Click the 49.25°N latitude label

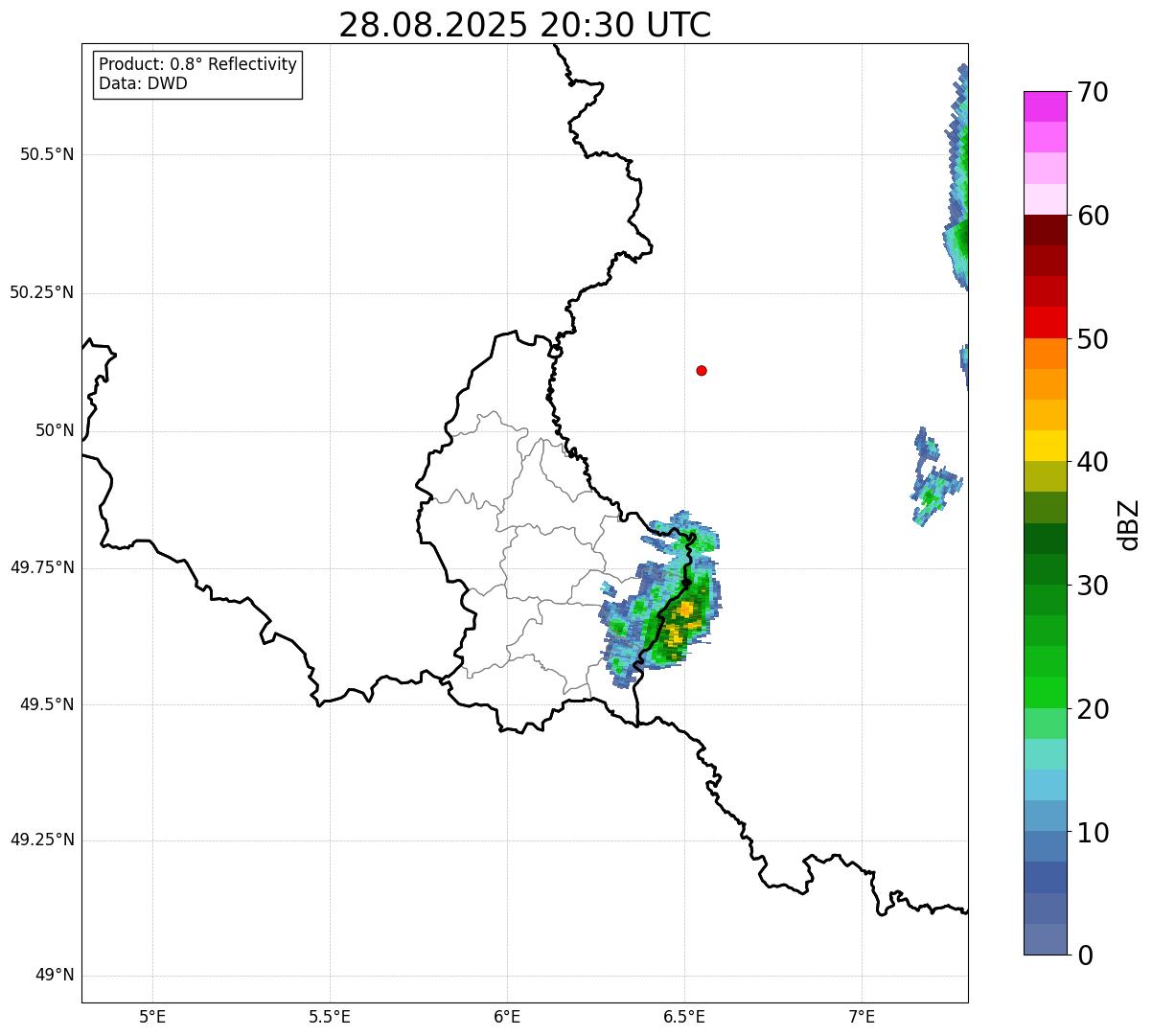tap(42, 840)
